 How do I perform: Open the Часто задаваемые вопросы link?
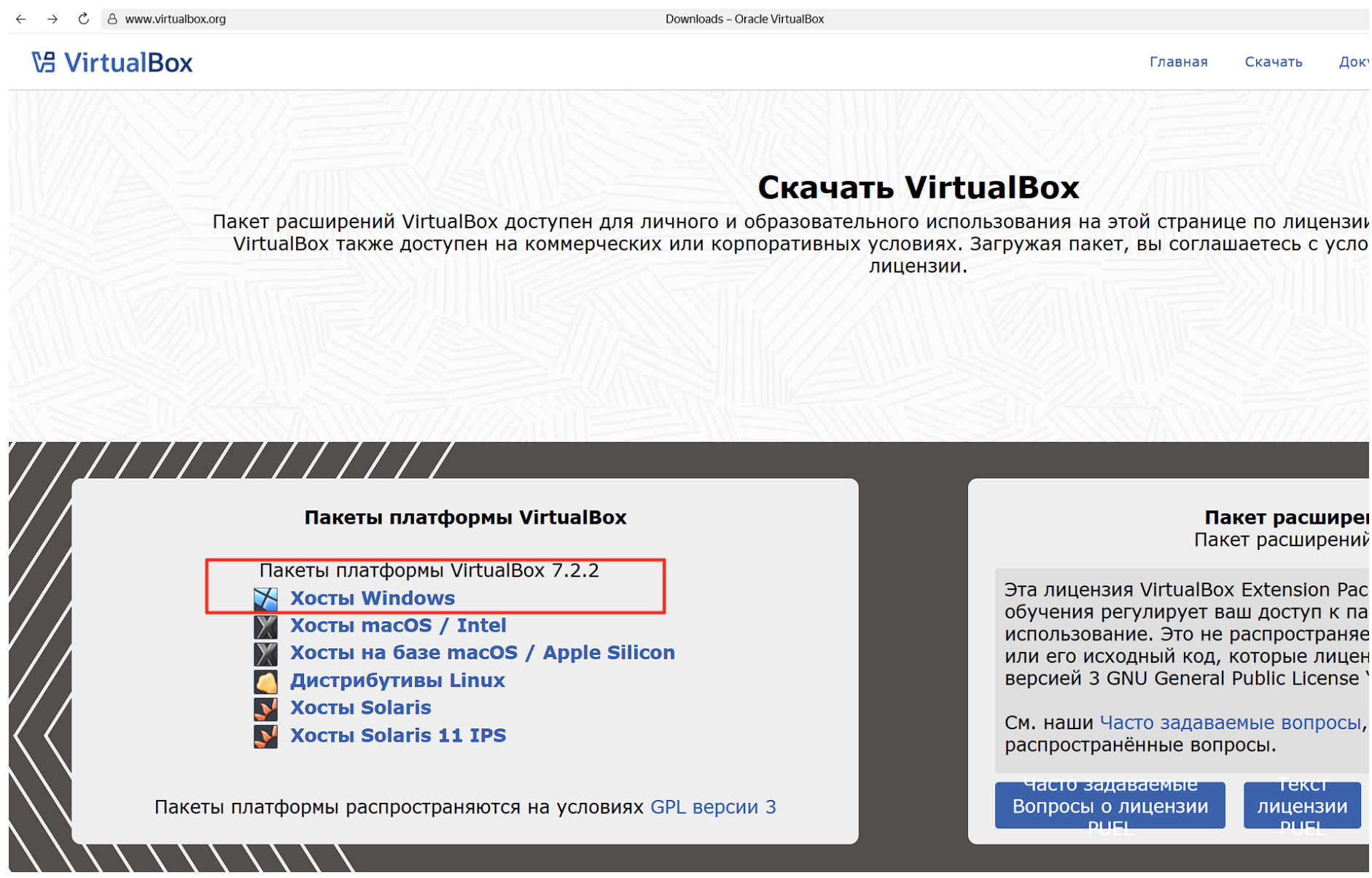1230,723
